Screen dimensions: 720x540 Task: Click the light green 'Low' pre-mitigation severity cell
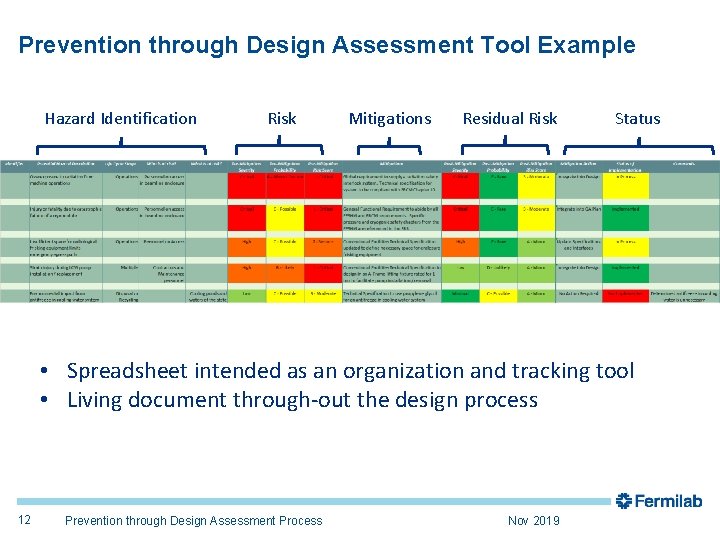pos(247,296)
